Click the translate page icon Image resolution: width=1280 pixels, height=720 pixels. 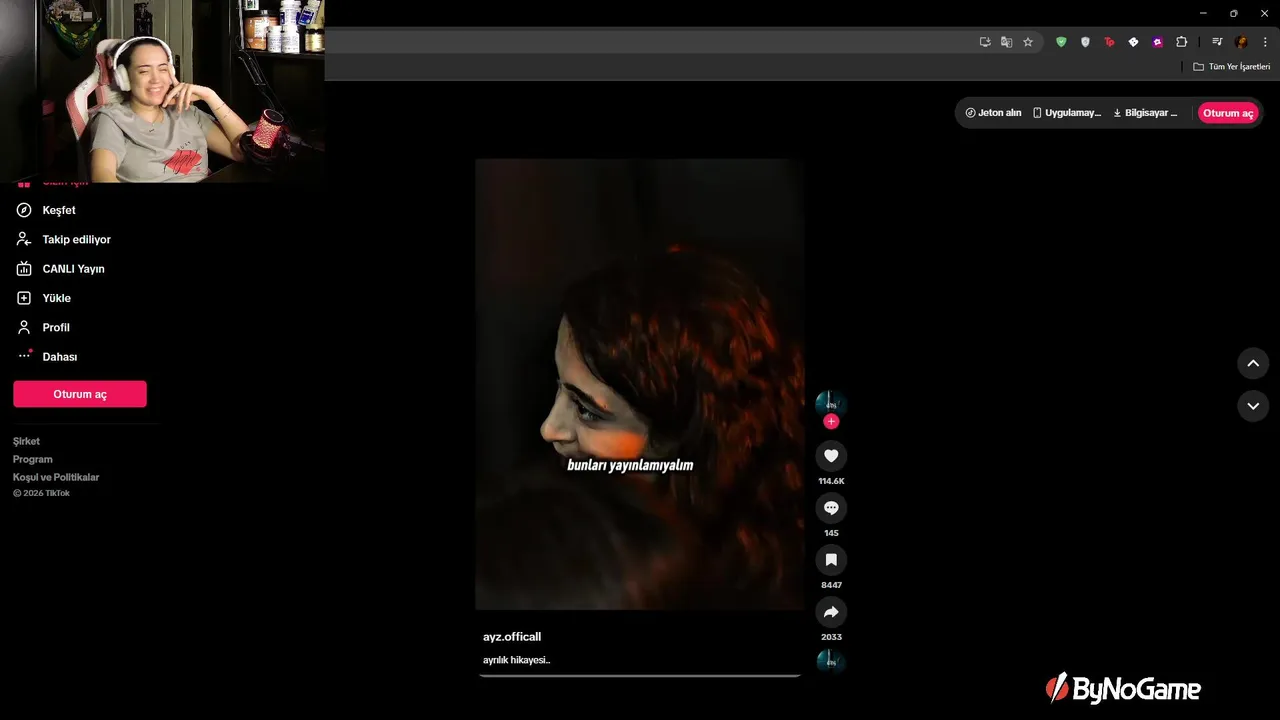pyautogui.click(x=1007, y=42)
